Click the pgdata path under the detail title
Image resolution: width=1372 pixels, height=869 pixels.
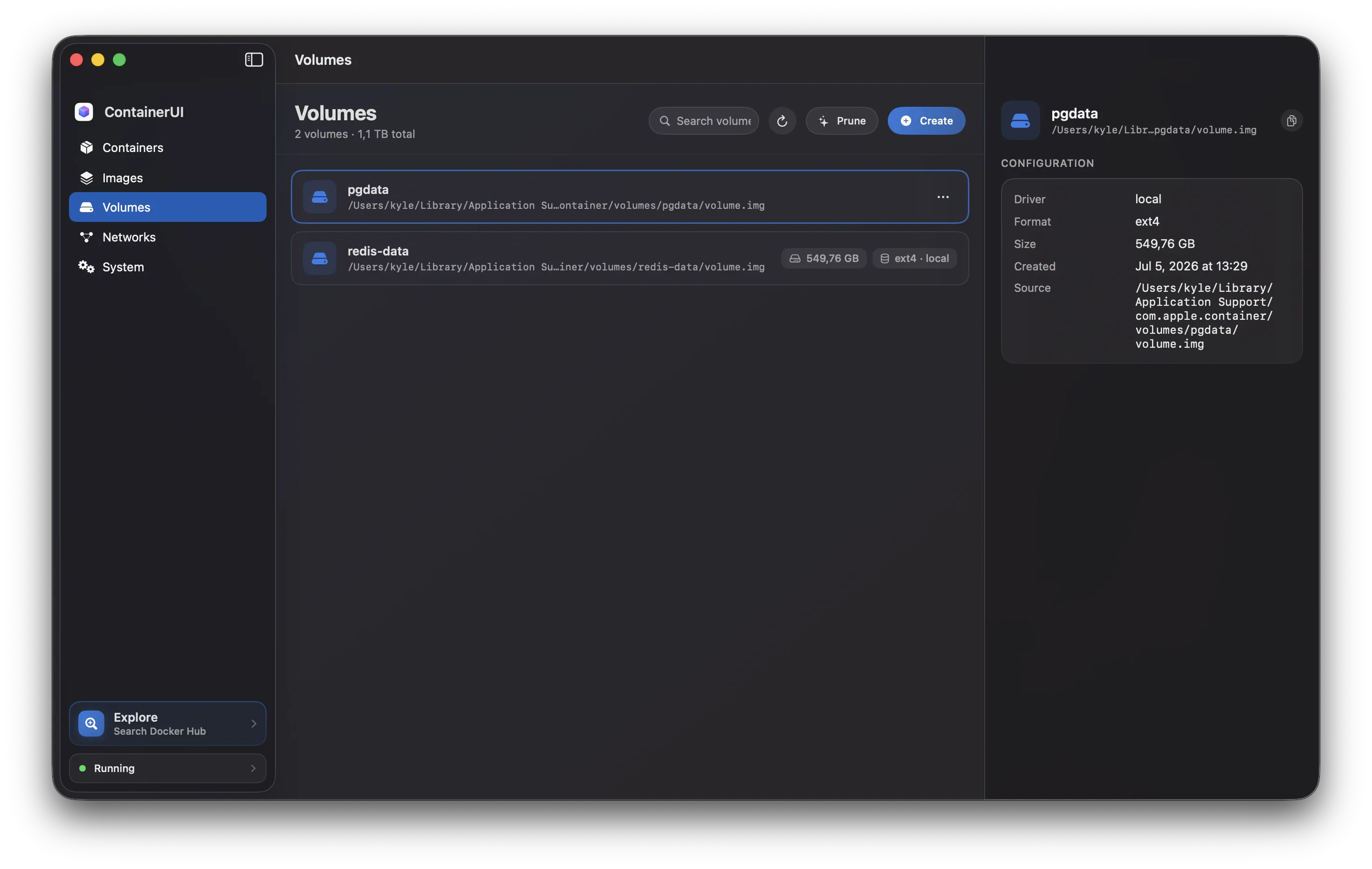[1153, 130]
